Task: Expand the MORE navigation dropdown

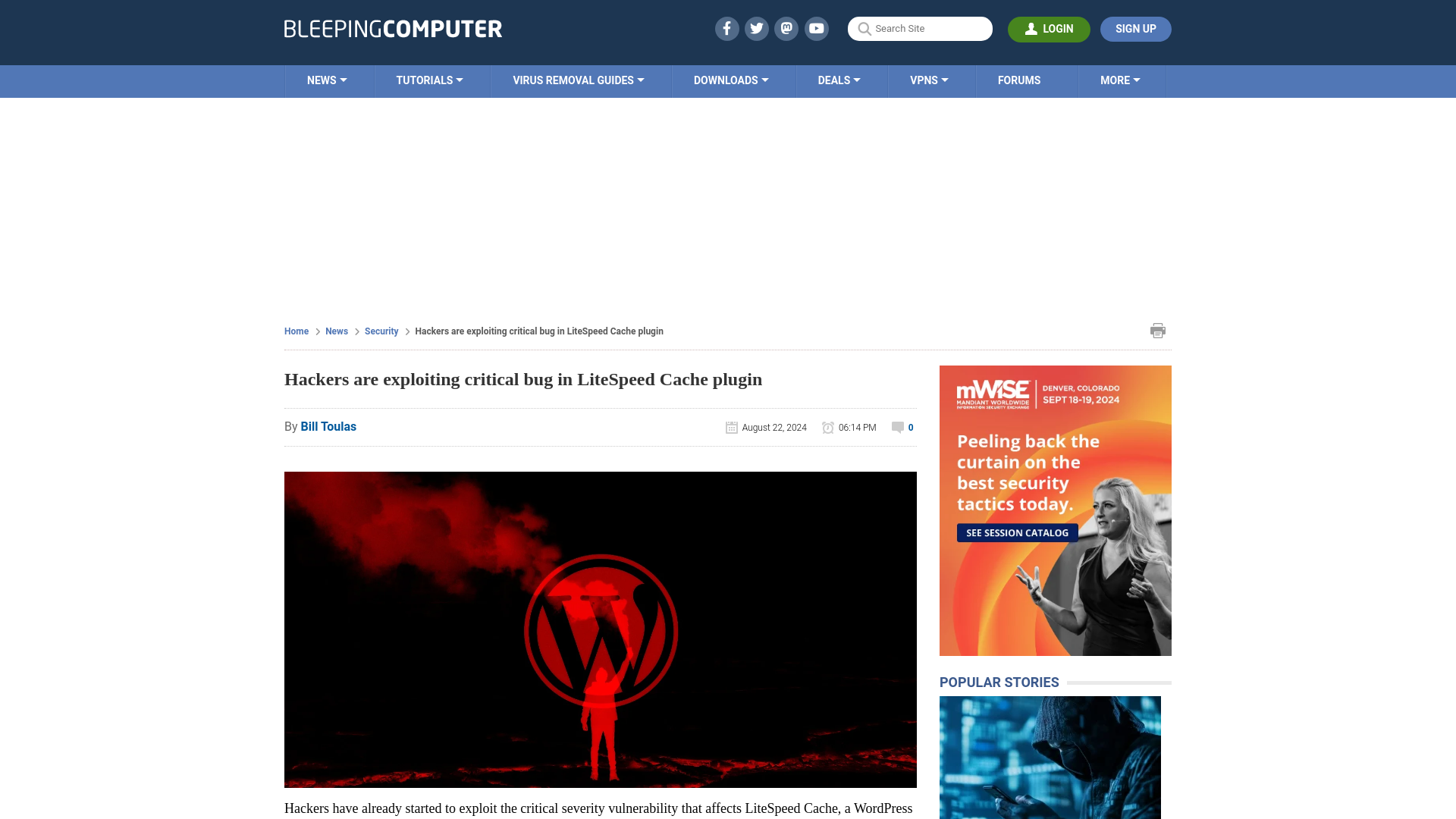Action: pos(1119,80)
